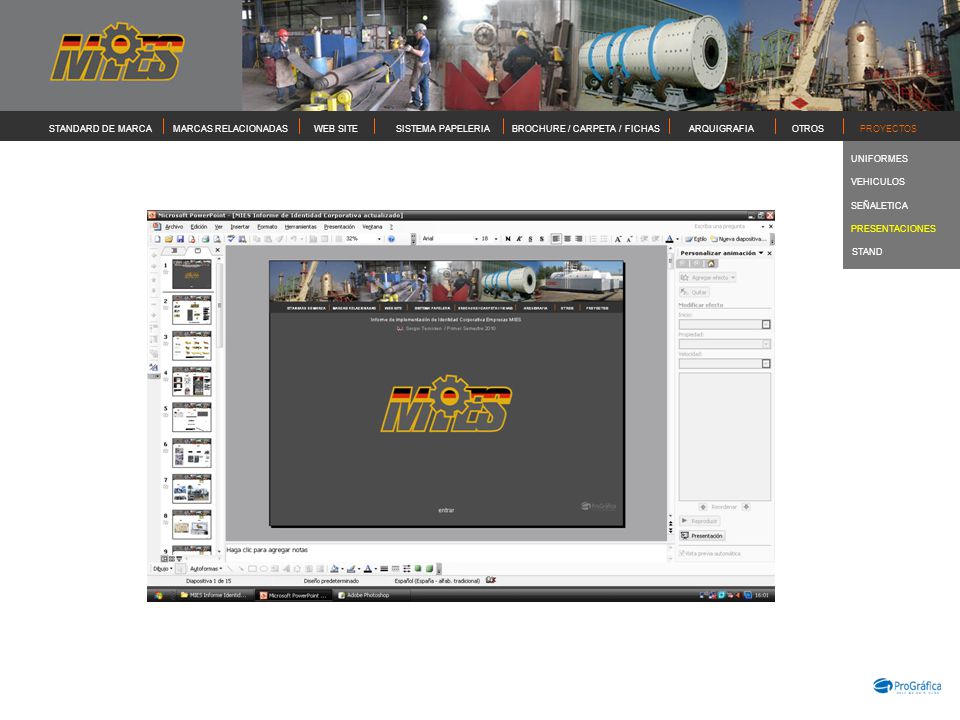Open 'MIES Informe Identid...' folder in taskbar

coord(214,595)
